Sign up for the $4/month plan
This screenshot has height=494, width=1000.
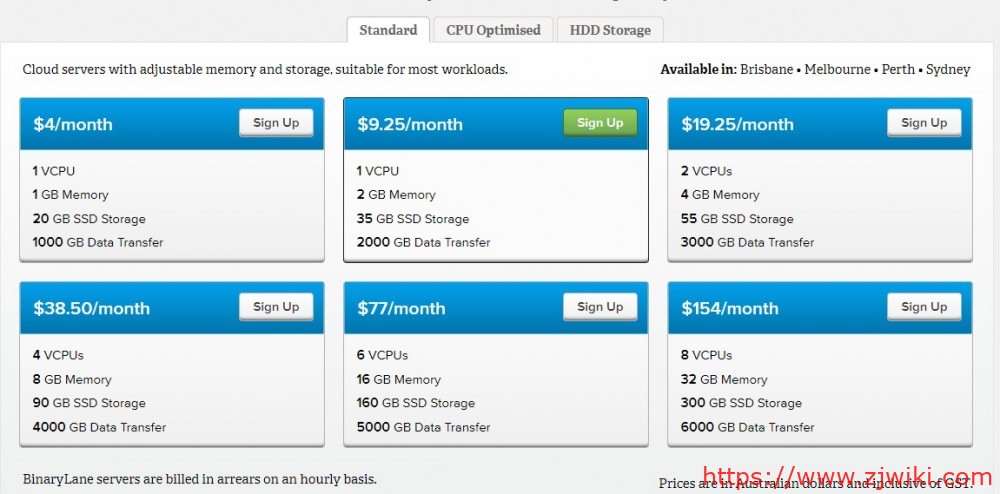(276, 123)
